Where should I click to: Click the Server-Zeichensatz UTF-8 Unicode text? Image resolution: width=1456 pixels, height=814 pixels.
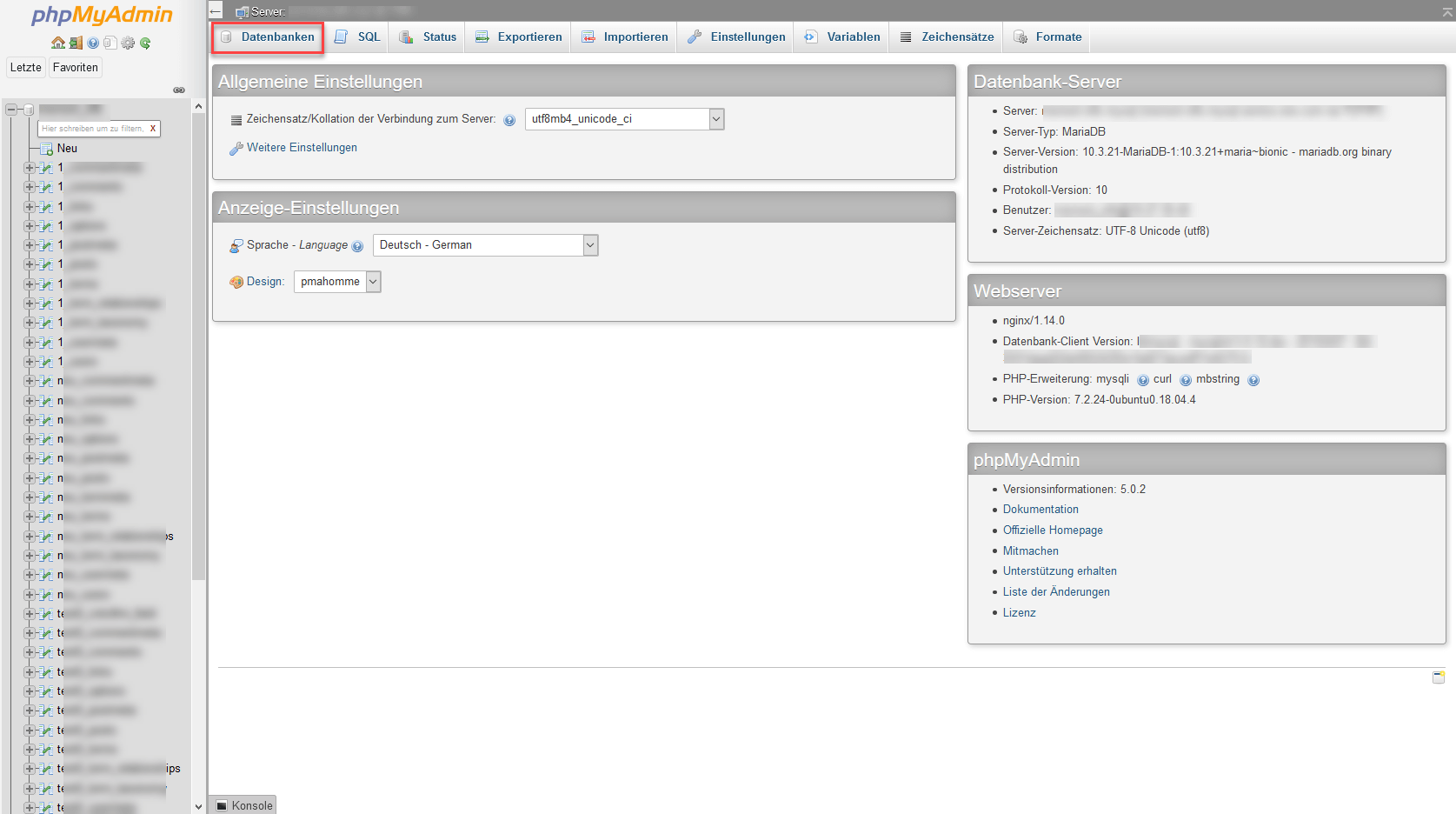[1107, 231]
